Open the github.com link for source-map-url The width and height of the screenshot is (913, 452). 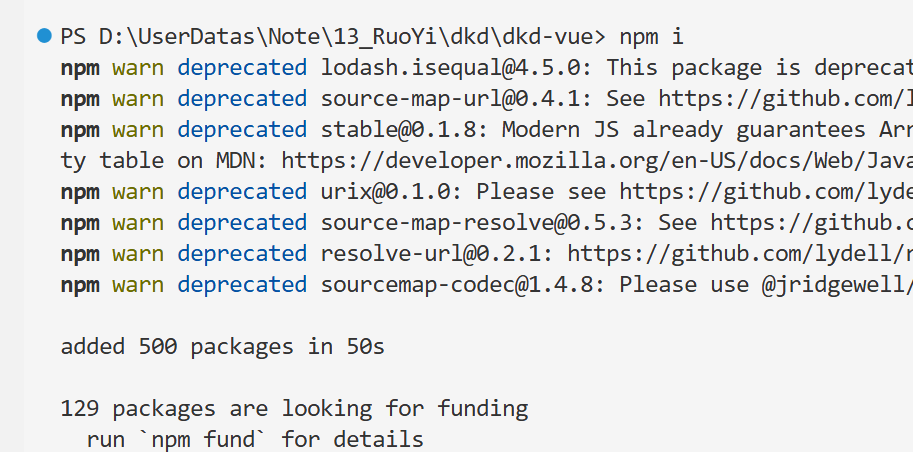coord(785,99)
